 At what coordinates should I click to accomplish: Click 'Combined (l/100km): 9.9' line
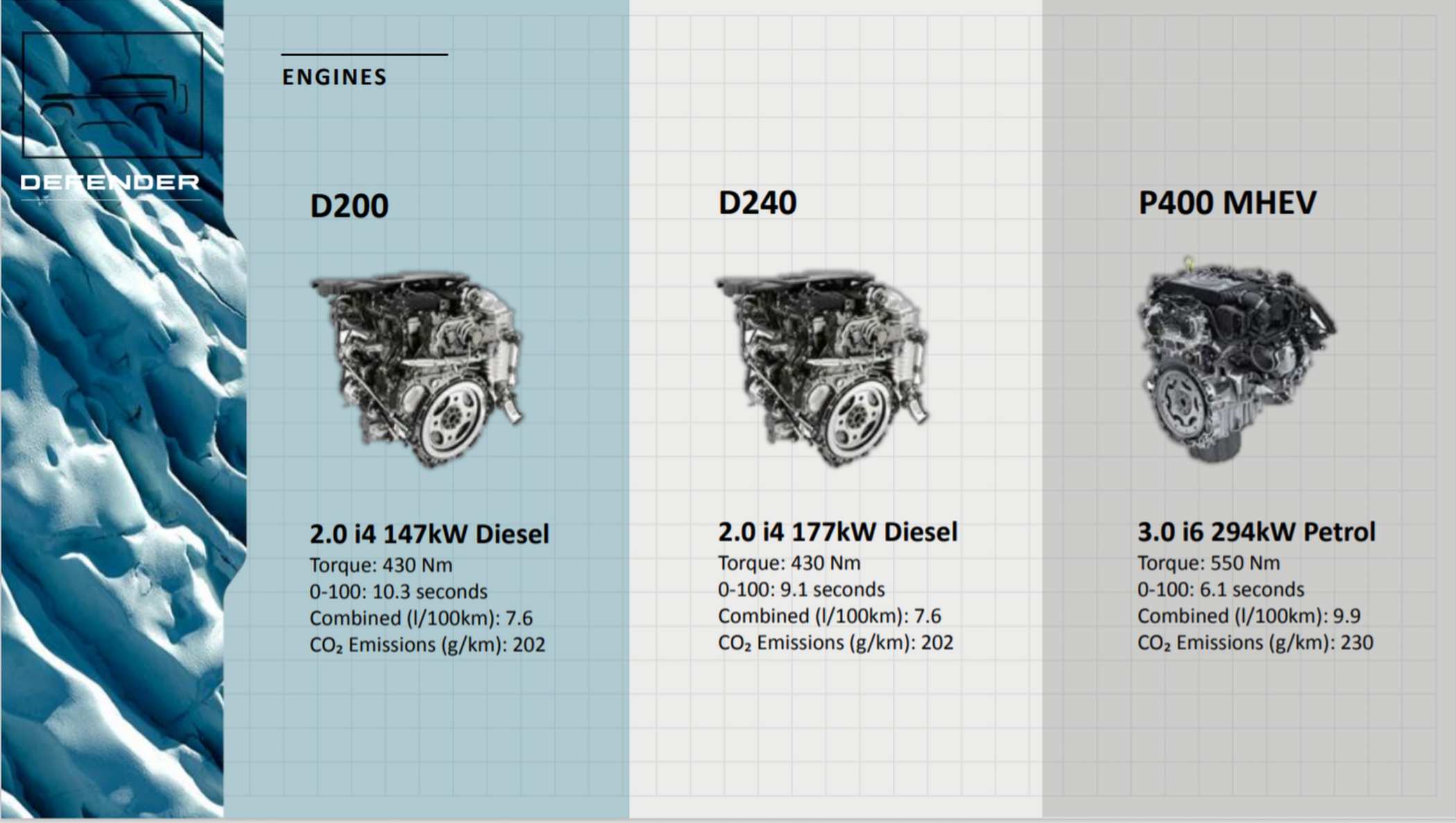pyautogui.click(x=1249, y=616)
